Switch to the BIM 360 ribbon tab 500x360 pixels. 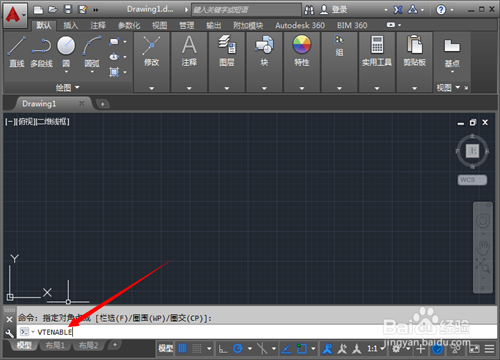pos(352,25)
